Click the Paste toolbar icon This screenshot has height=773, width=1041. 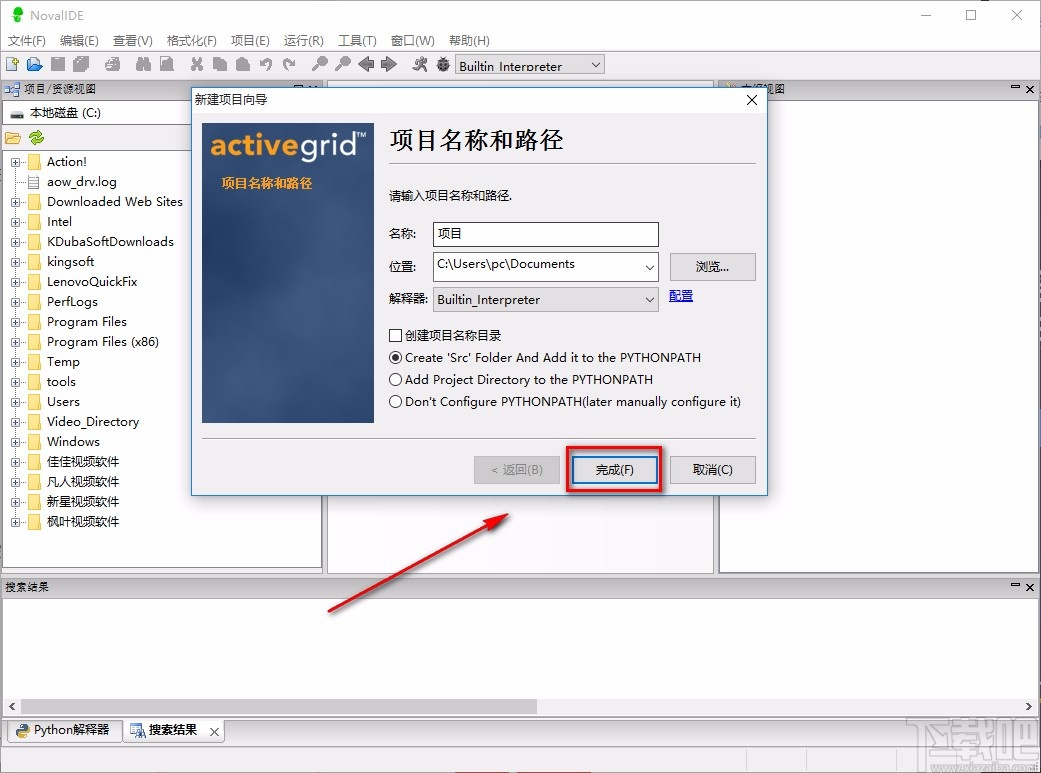pos(243,64)
